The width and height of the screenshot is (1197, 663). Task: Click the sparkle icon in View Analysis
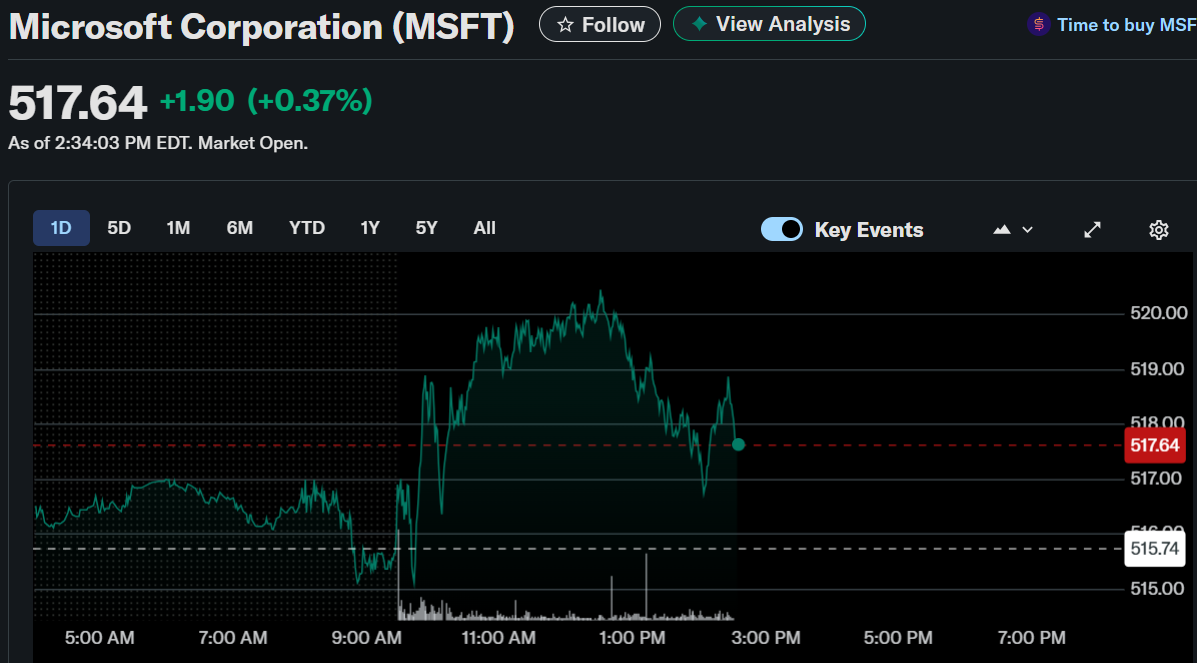point(700,24)
